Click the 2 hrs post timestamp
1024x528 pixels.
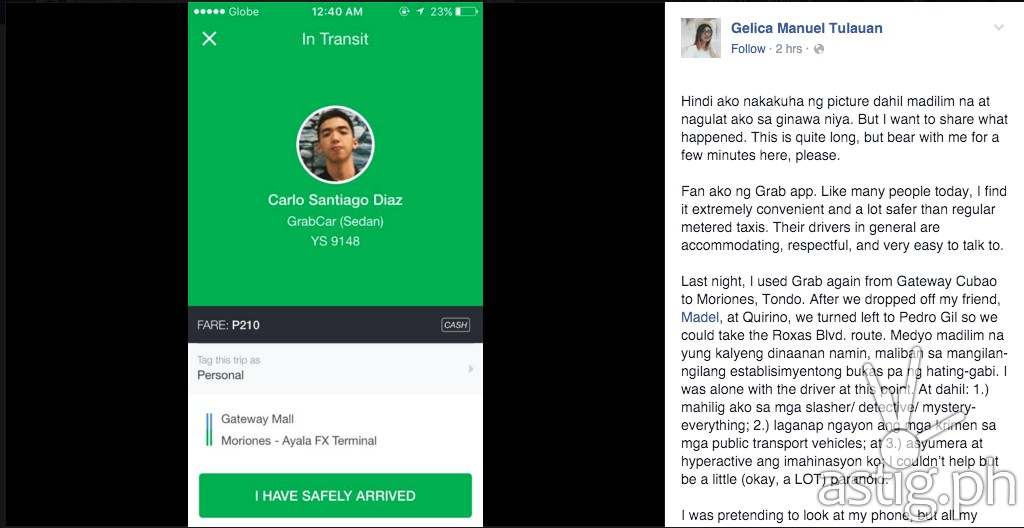788,49
